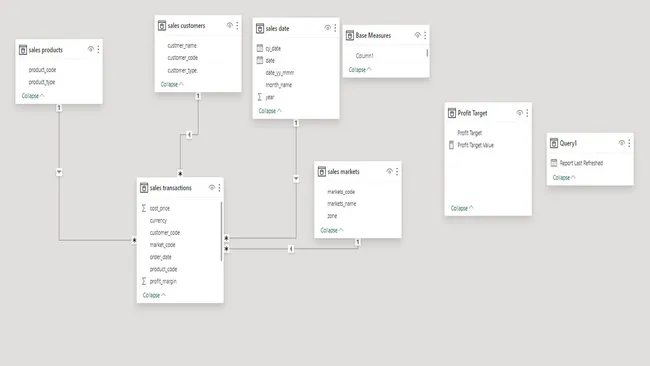The height and width of the screenshot is (366, 650).
Task: Toggle visibility of sales date table
Action: click(327, 28)
